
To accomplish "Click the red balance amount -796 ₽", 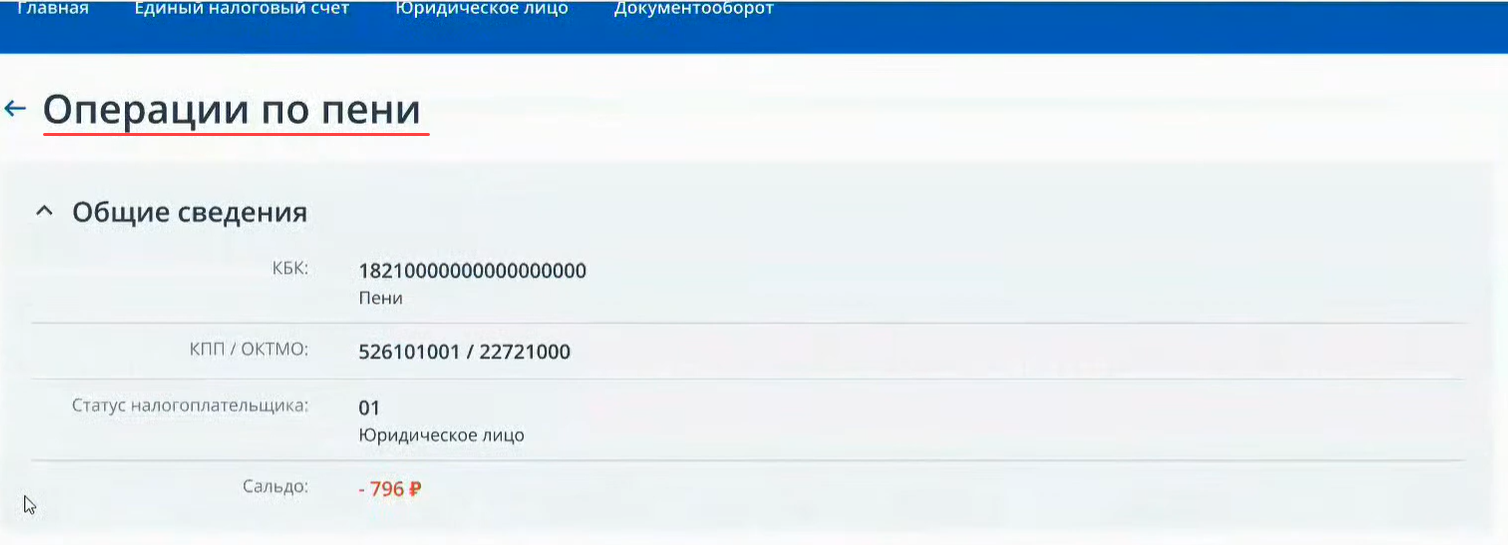I will 390,490.
